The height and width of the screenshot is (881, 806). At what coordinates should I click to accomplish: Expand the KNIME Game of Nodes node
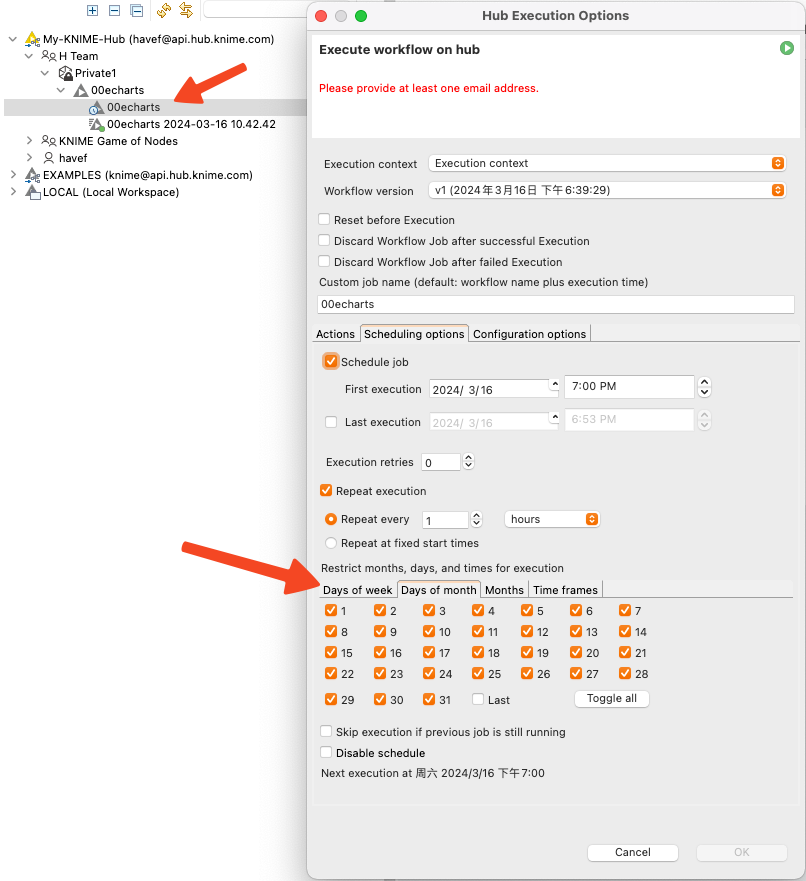click(29, 140)
